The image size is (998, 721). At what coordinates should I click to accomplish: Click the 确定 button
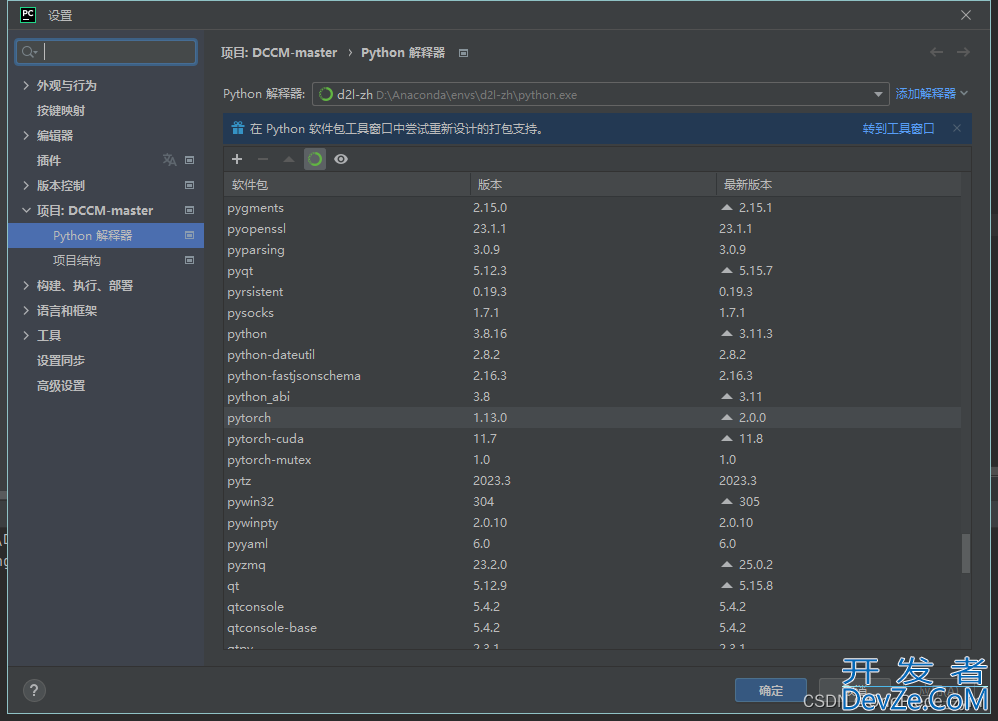771,690
